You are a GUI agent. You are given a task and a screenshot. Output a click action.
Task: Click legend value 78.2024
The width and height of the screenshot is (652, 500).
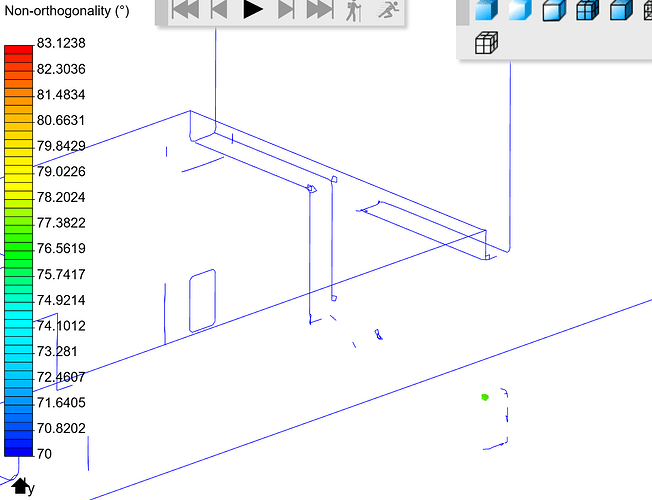coord(61,197)
